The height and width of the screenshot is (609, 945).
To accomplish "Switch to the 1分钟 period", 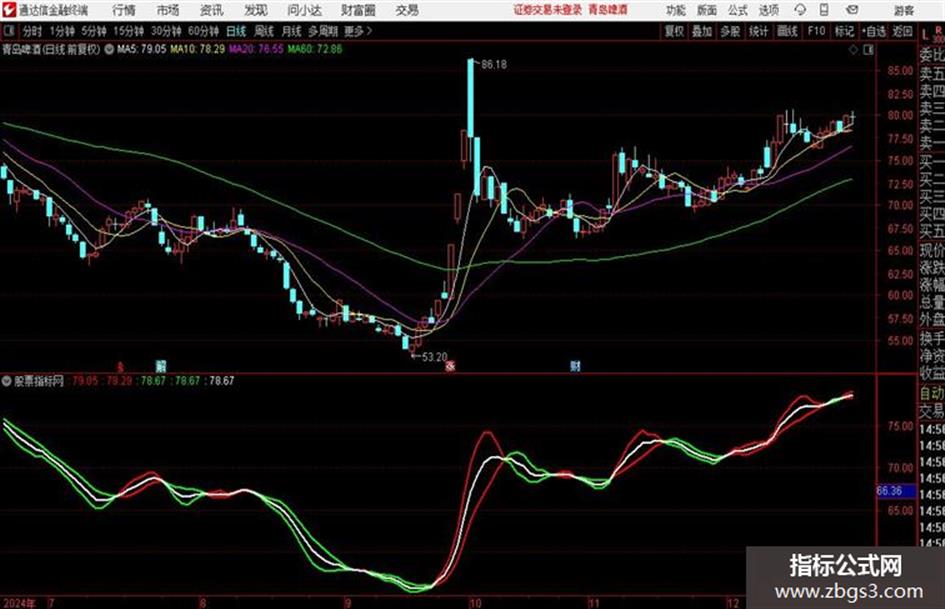I will [61, 31].
